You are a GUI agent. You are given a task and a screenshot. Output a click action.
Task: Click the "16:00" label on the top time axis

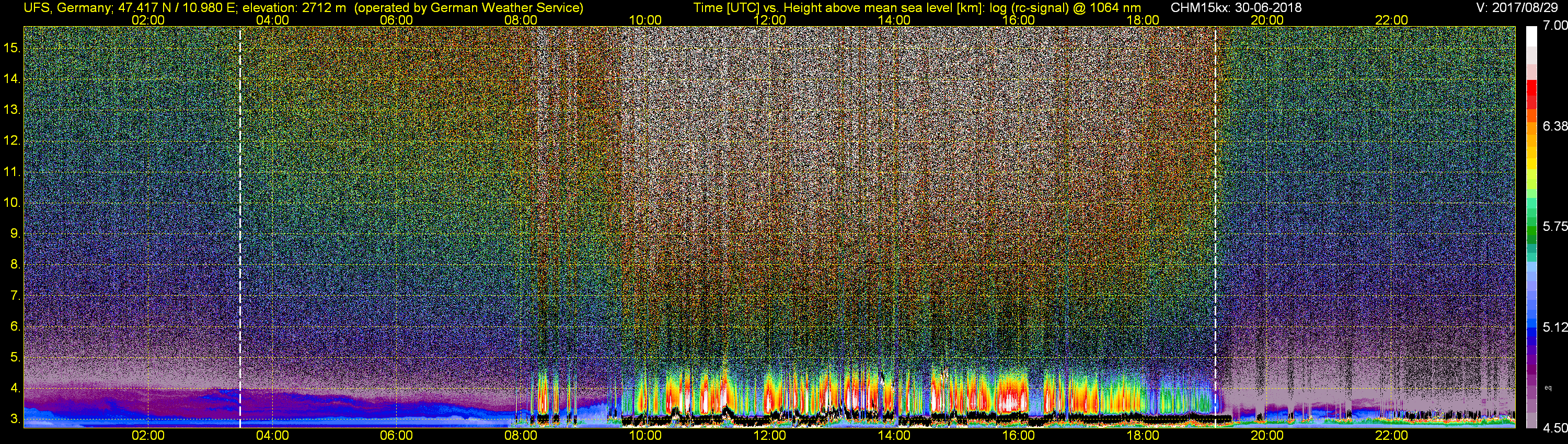[x=1018, y=20]
